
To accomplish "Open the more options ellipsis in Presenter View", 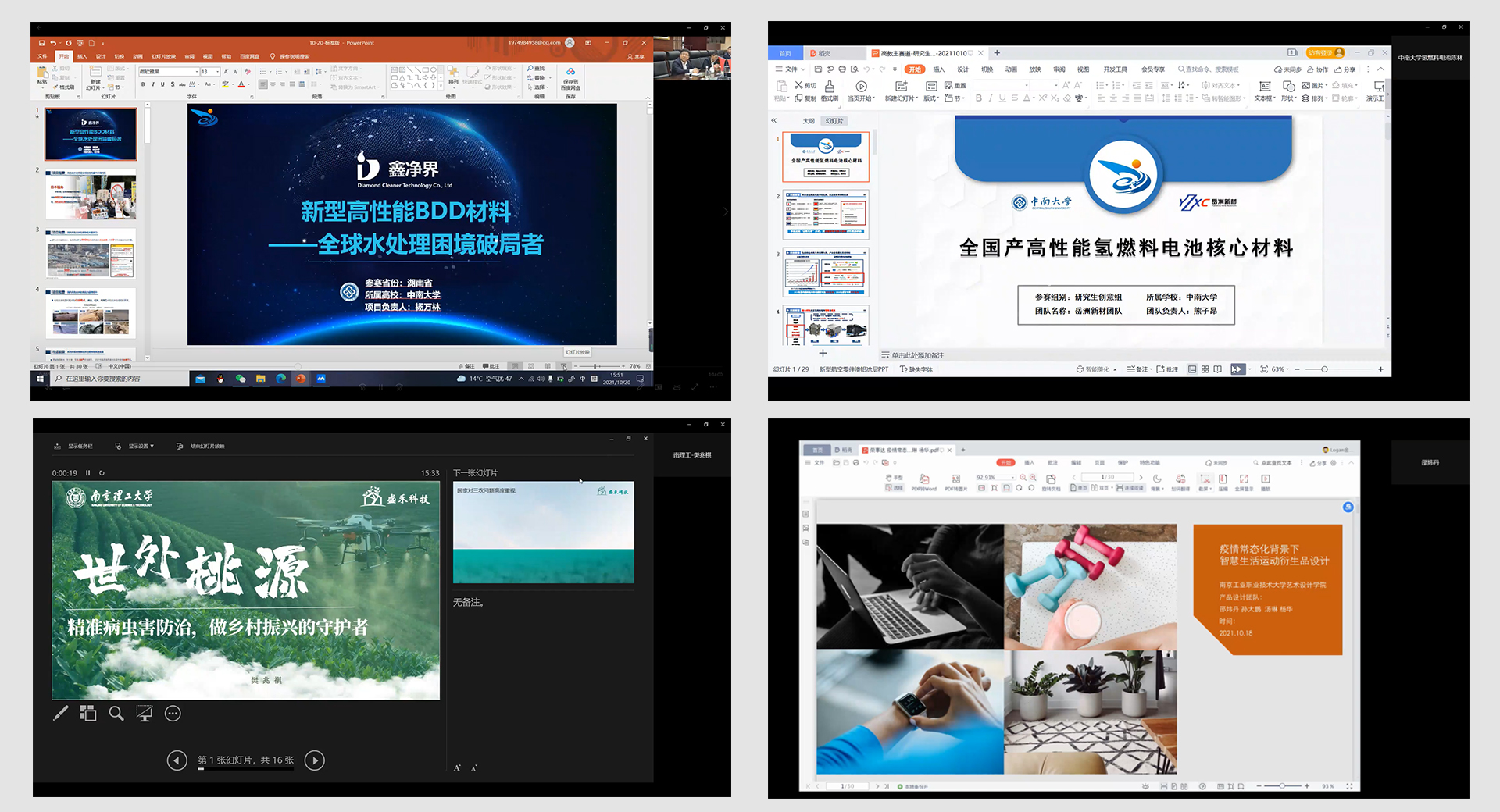I will [173, 714].
